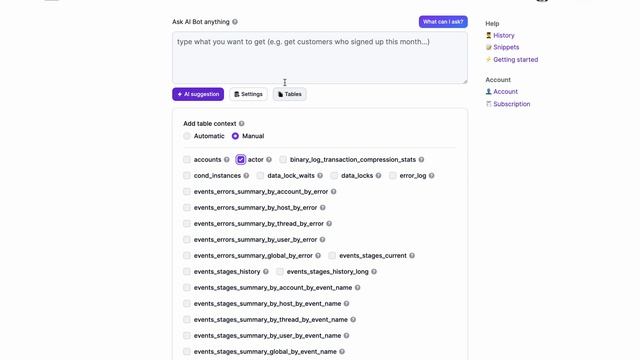Open info icon for events_errors_summary_by_user_by_error

pos(322,240)
